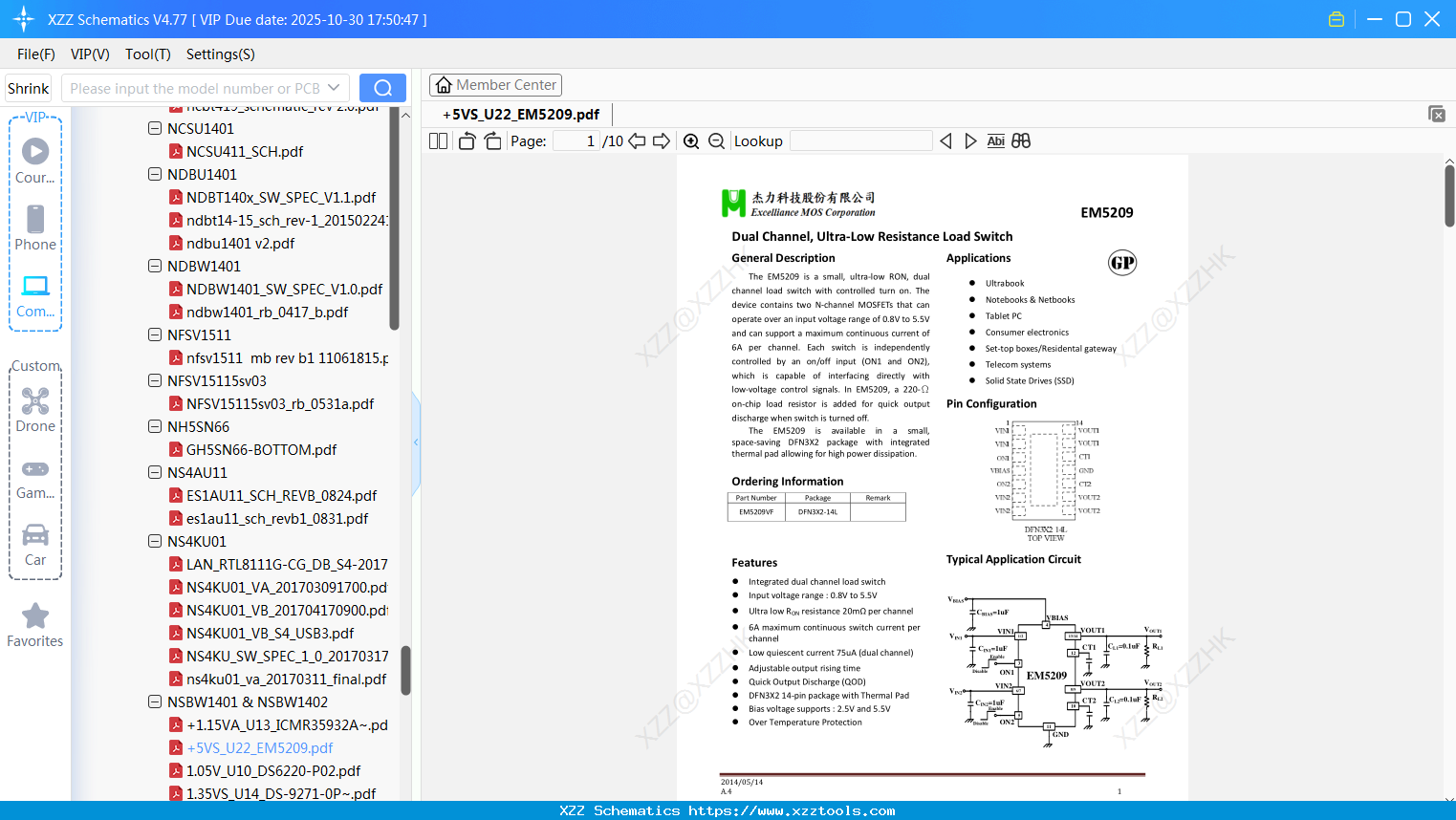
Task: Collapse the NDBW1401 folder
Action: 155,266
